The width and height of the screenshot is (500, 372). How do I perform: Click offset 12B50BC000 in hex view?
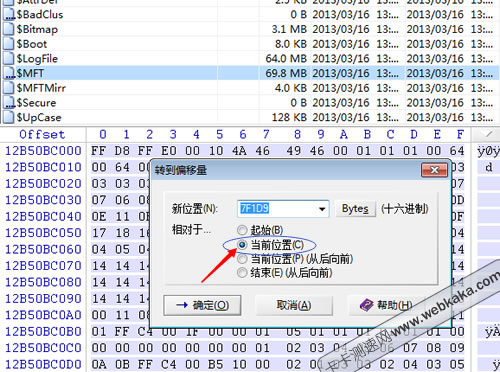43,151
